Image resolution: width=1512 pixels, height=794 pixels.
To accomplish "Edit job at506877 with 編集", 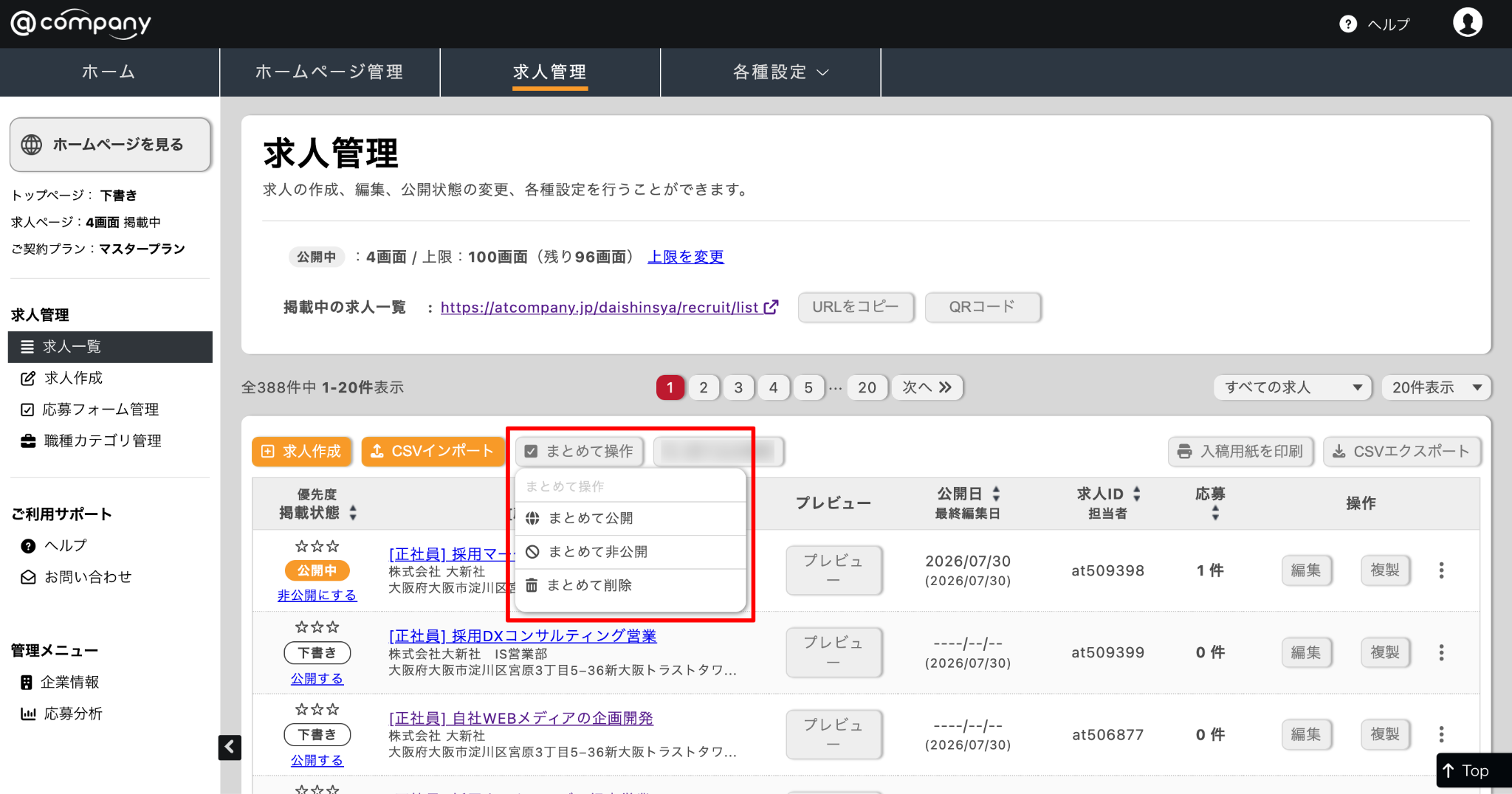I will (x=1306, y=734).
